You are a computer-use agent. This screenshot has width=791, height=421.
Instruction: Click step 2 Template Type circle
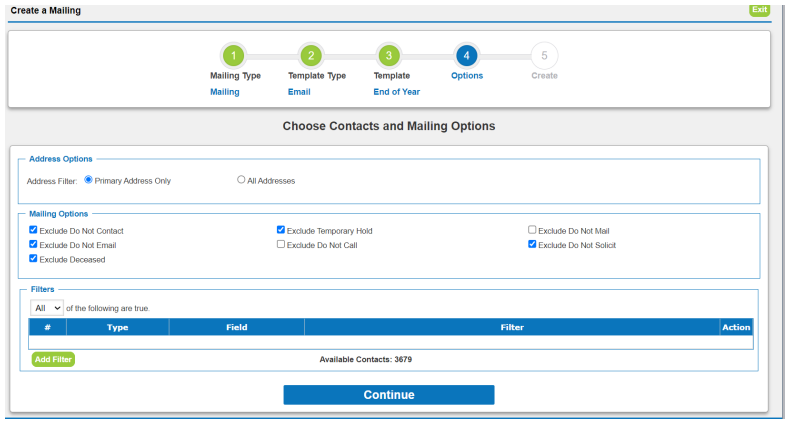pyautogui.click(x=311, y=55)
